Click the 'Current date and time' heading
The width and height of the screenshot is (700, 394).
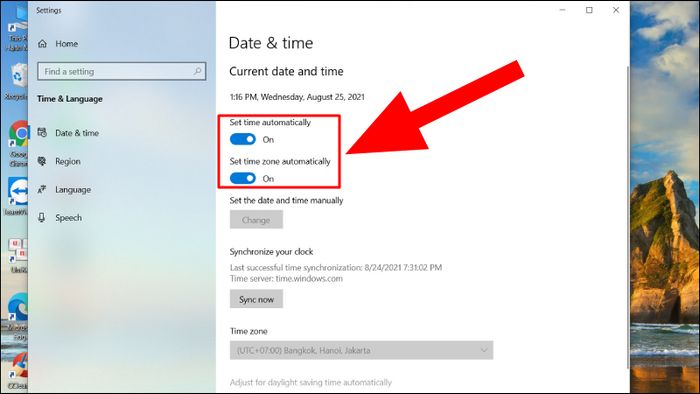pos(286,71)
